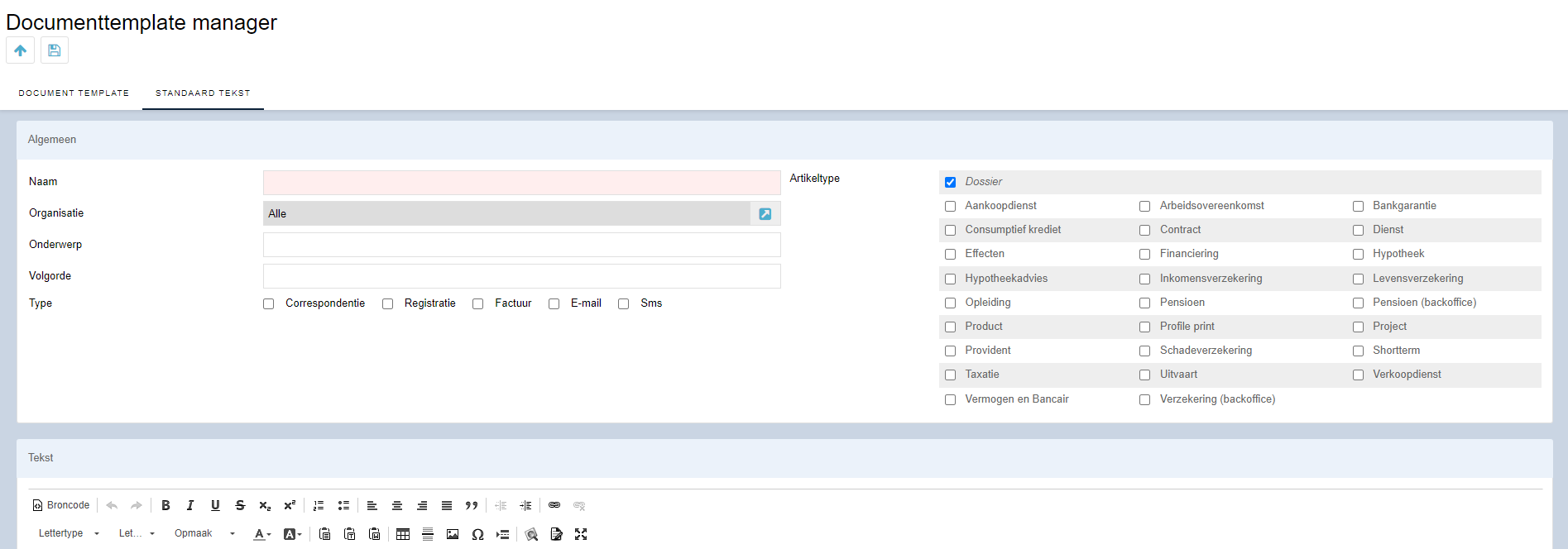Insert an image
This screenshot has height=549, width=1568.
453,534
